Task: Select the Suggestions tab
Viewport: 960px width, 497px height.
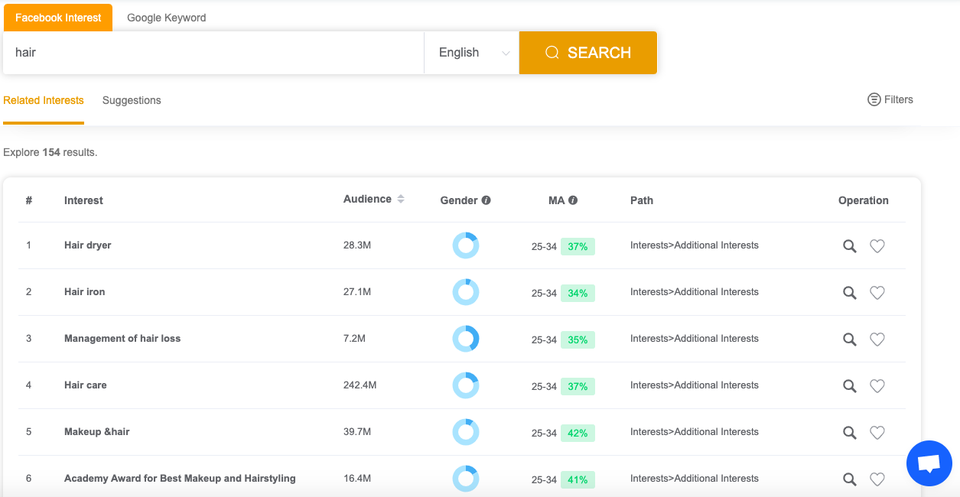Action: point(132,100)
